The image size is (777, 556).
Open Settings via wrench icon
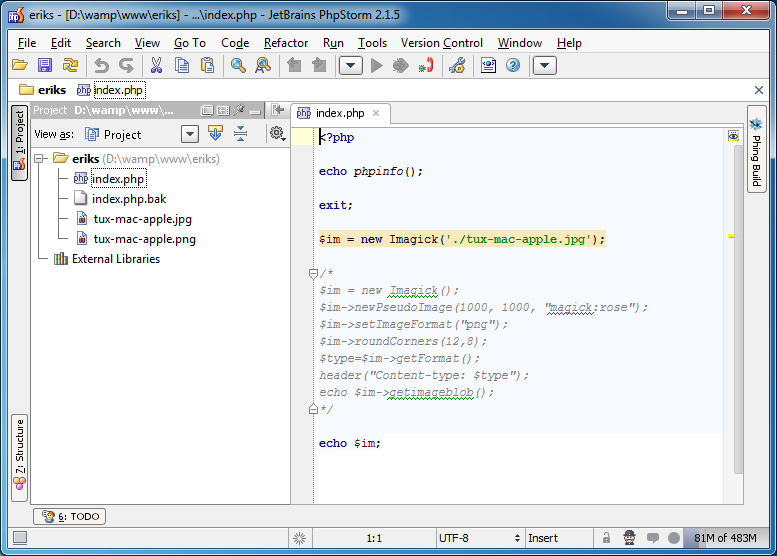click(457, 65)
